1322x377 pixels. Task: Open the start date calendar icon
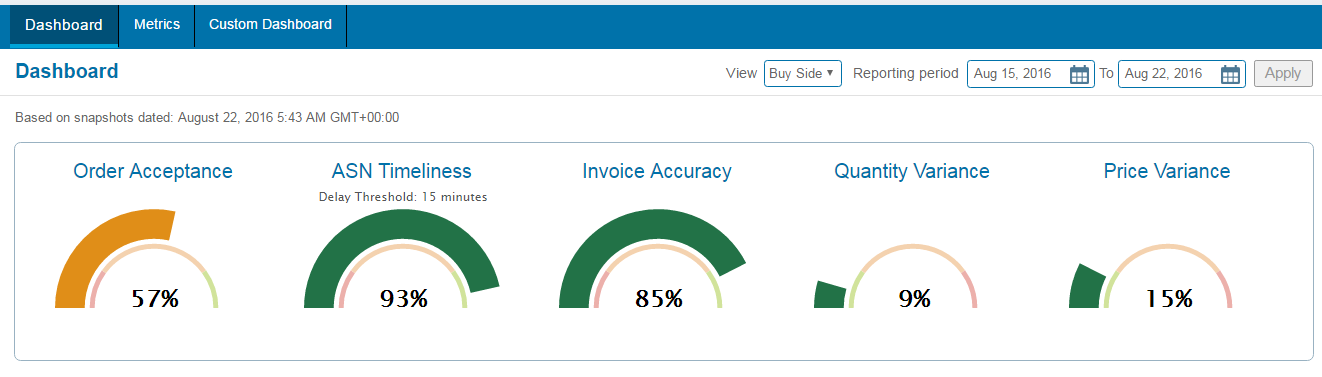(x=1079, y=74)
